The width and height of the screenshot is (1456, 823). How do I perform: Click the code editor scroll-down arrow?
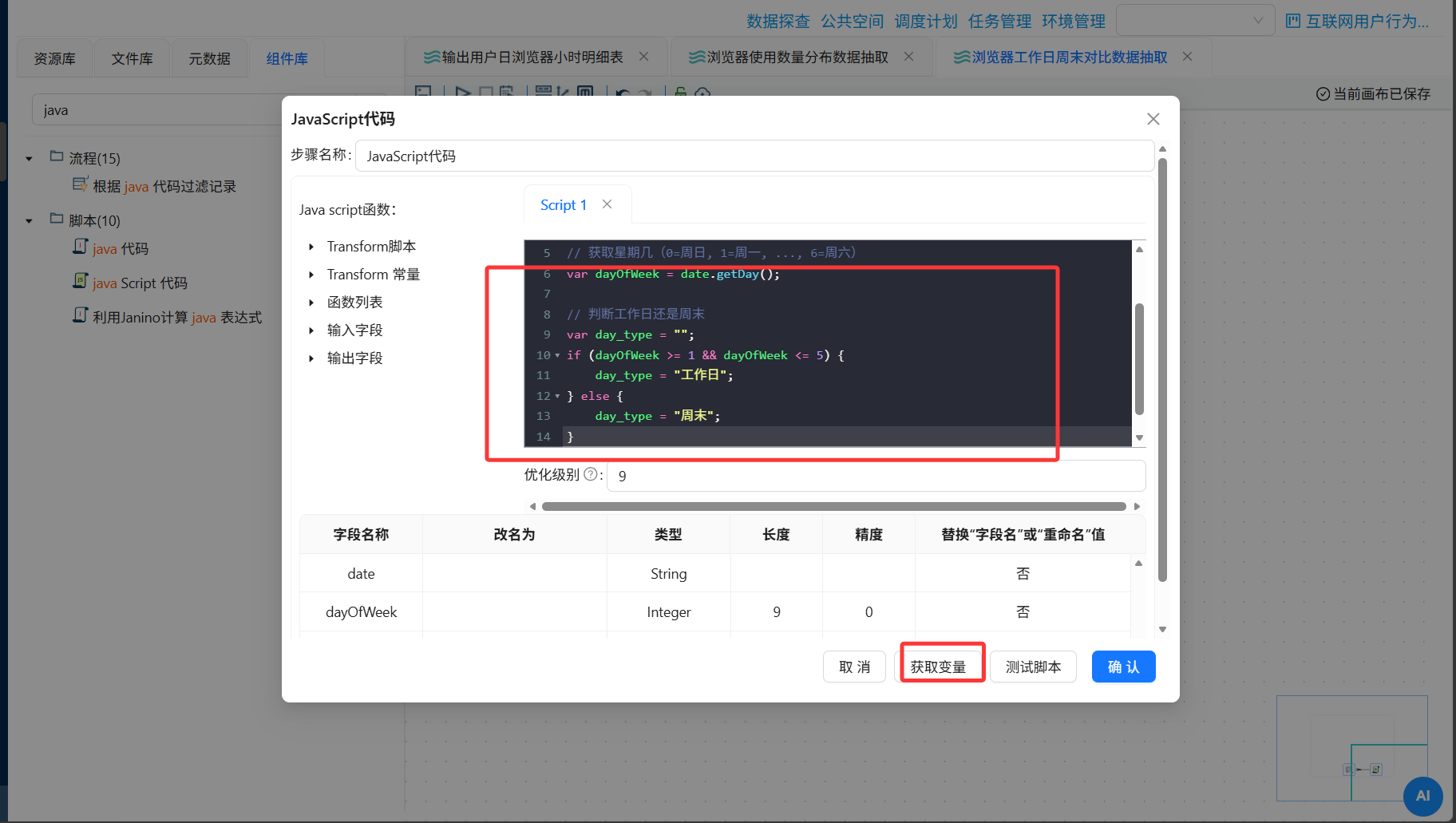(1139, 437)
